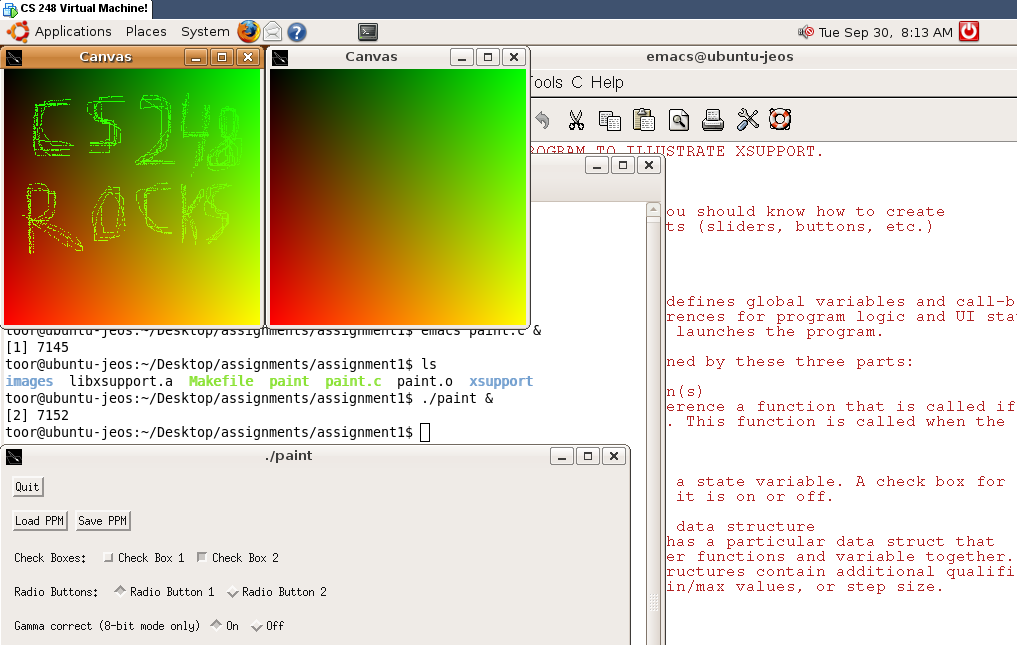Click the lifebuoy Help icon in Emacs toolbar
The width and height of the screenshot is (1017, 645).
[780, 120]
